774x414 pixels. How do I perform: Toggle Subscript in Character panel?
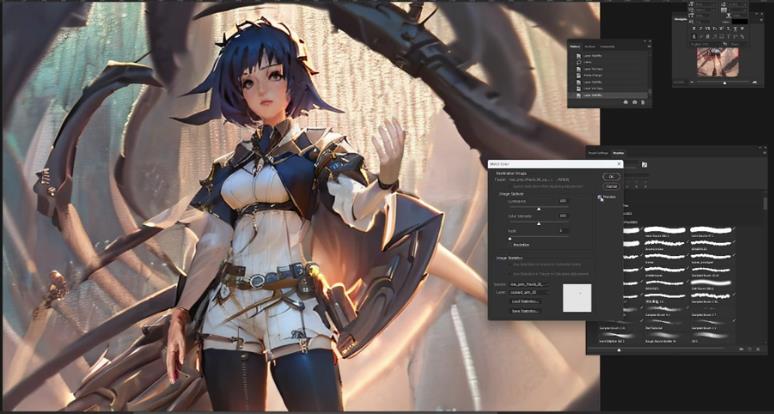click(x=728, y=28)
